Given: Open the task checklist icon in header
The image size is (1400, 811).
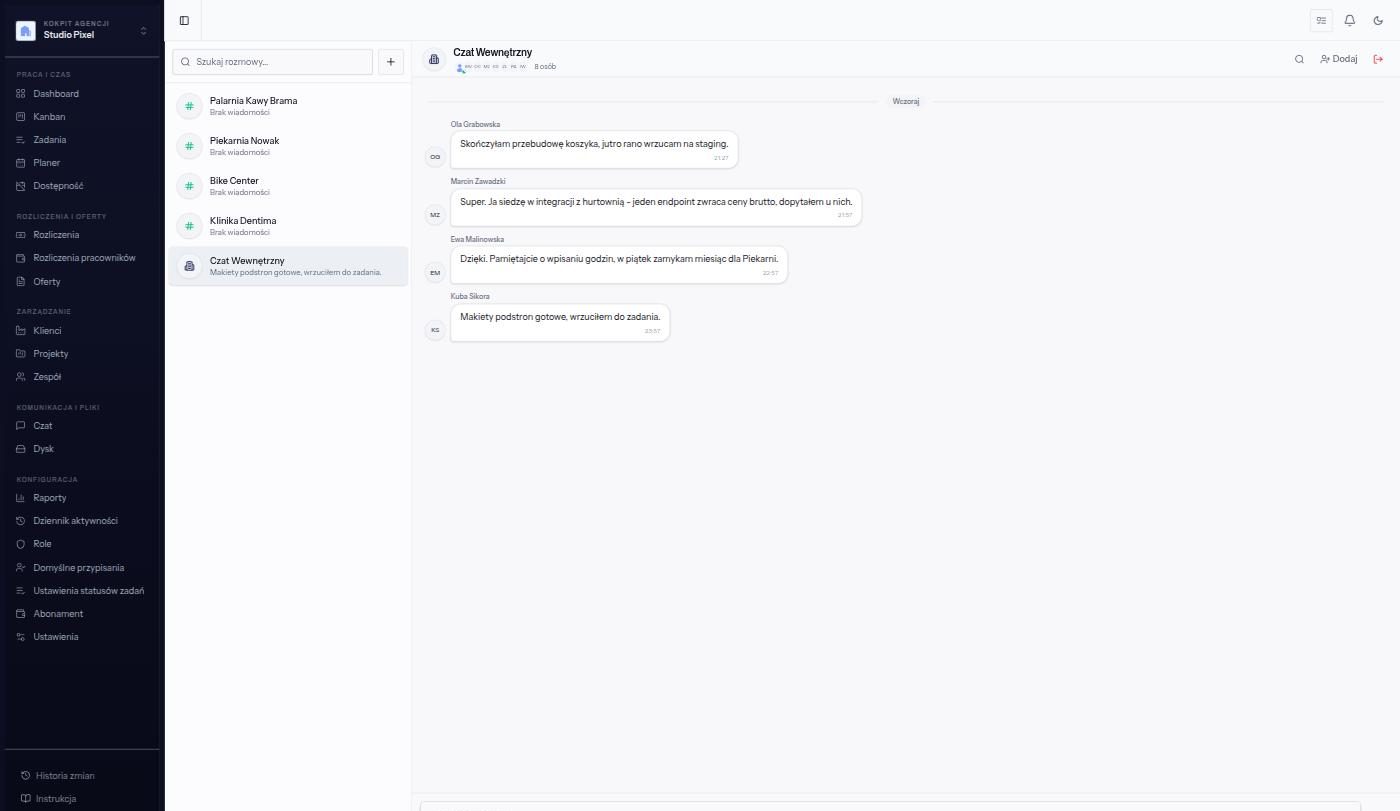Looking at the screenshot, I should (1321, 20).
